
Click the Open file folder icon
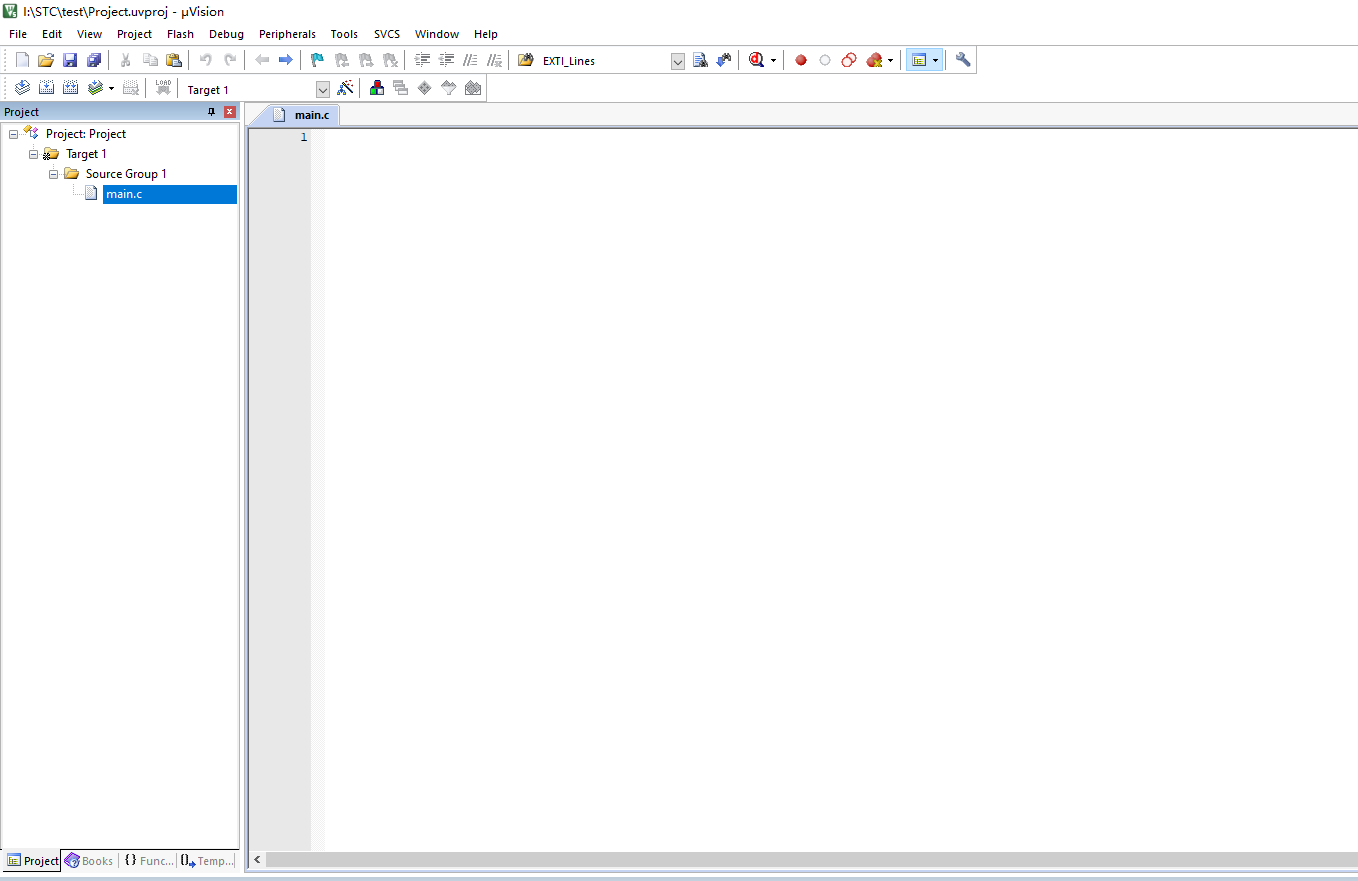(x=46, y=60)
